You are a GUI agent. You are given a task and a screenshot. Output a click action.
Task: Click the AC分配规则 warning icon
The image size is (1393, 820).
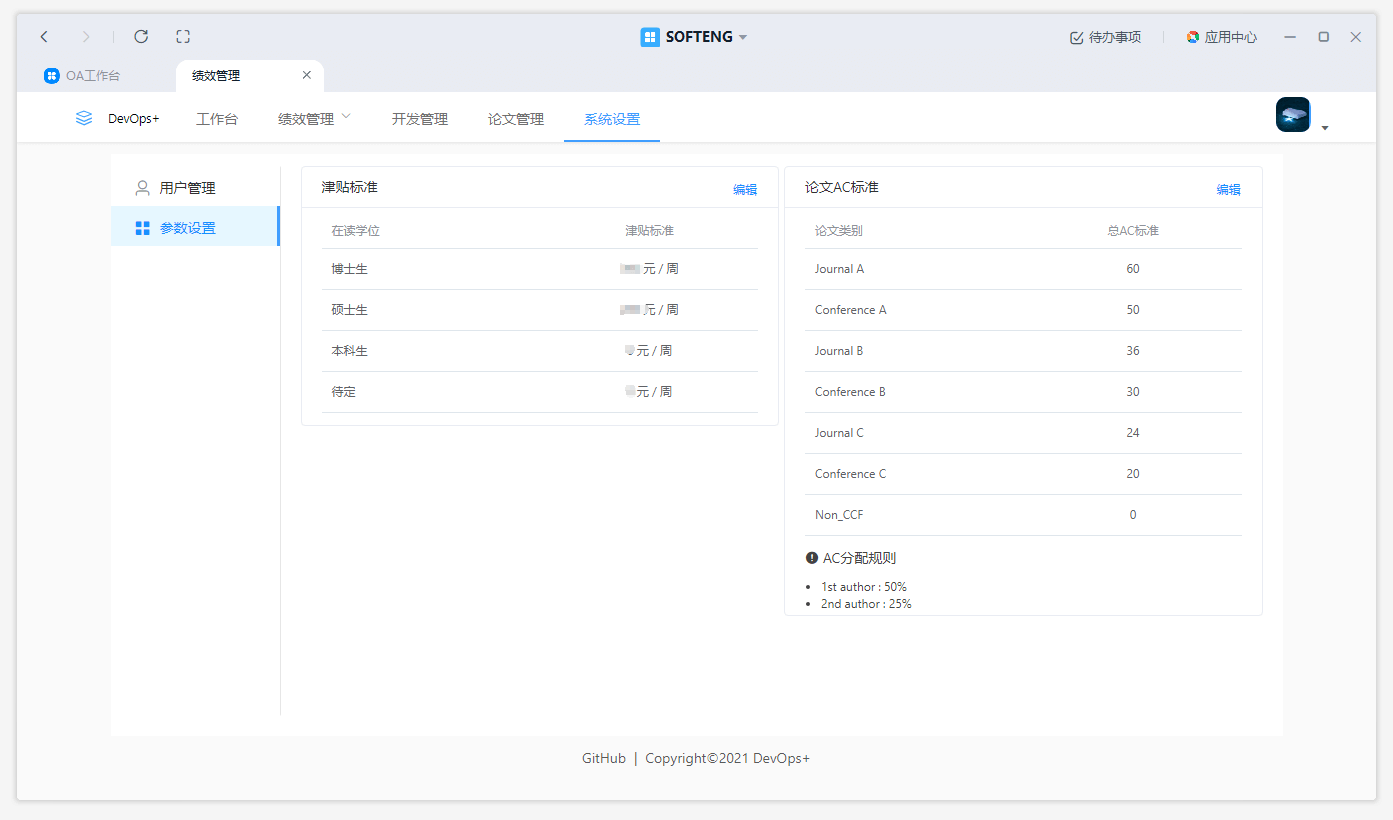[812, 558]
